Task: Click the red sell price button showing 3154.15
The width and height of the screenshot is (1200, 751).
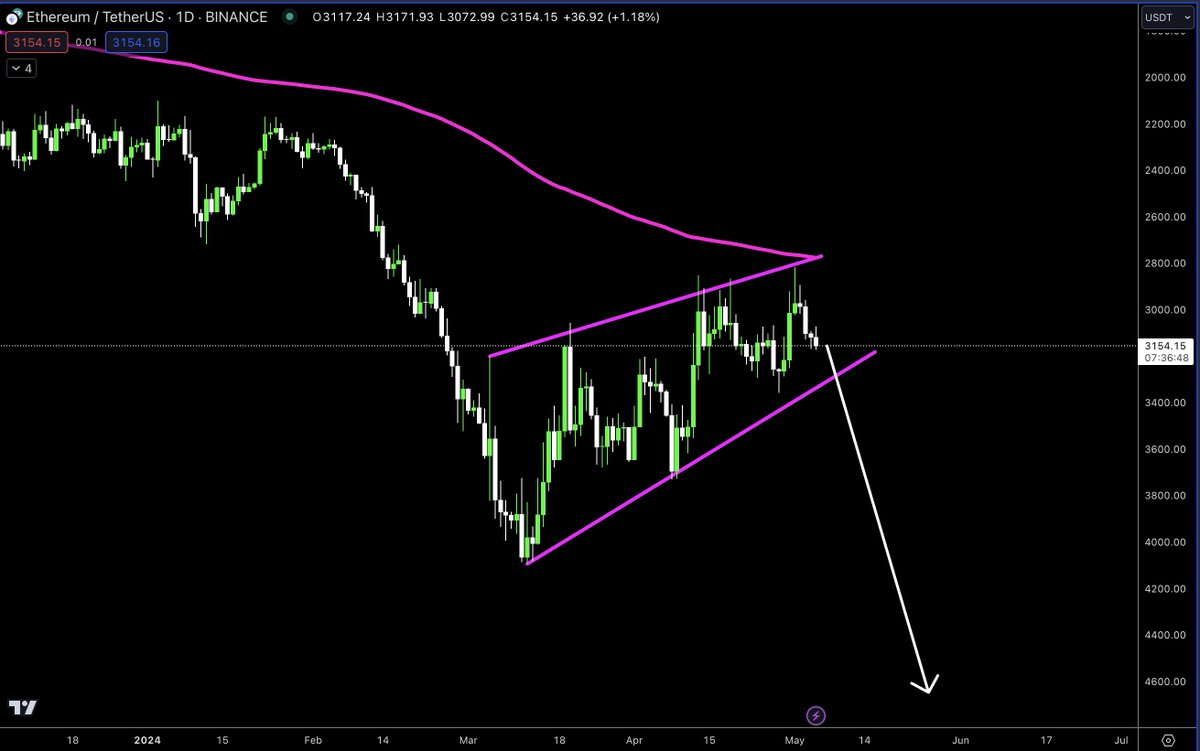Action: [36, 42]
